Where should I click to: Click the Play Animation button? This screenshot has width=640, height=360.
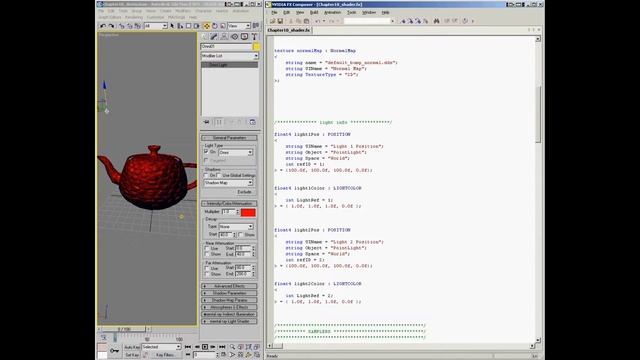tap(205, 347)
